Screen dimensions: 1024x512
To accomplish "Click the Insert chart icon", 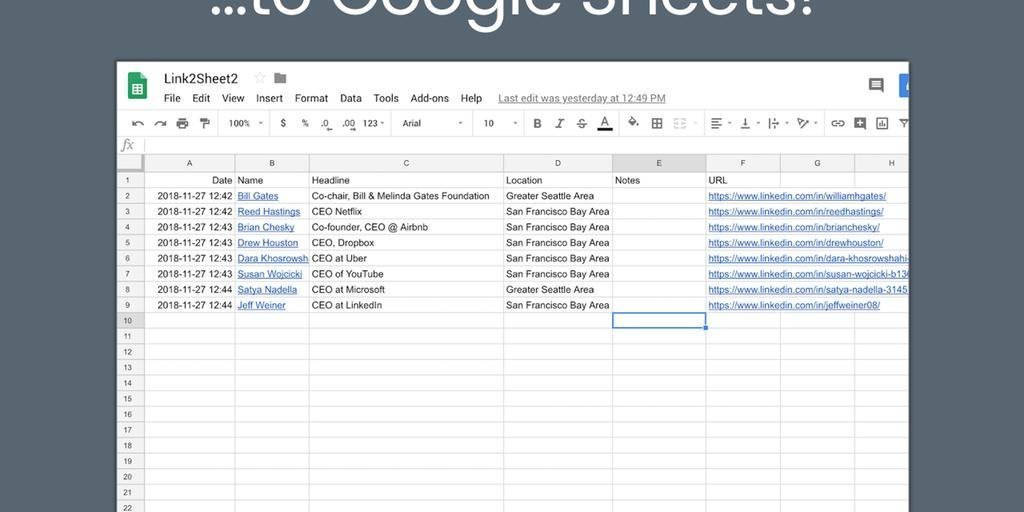I will click(x=882, y=123).
